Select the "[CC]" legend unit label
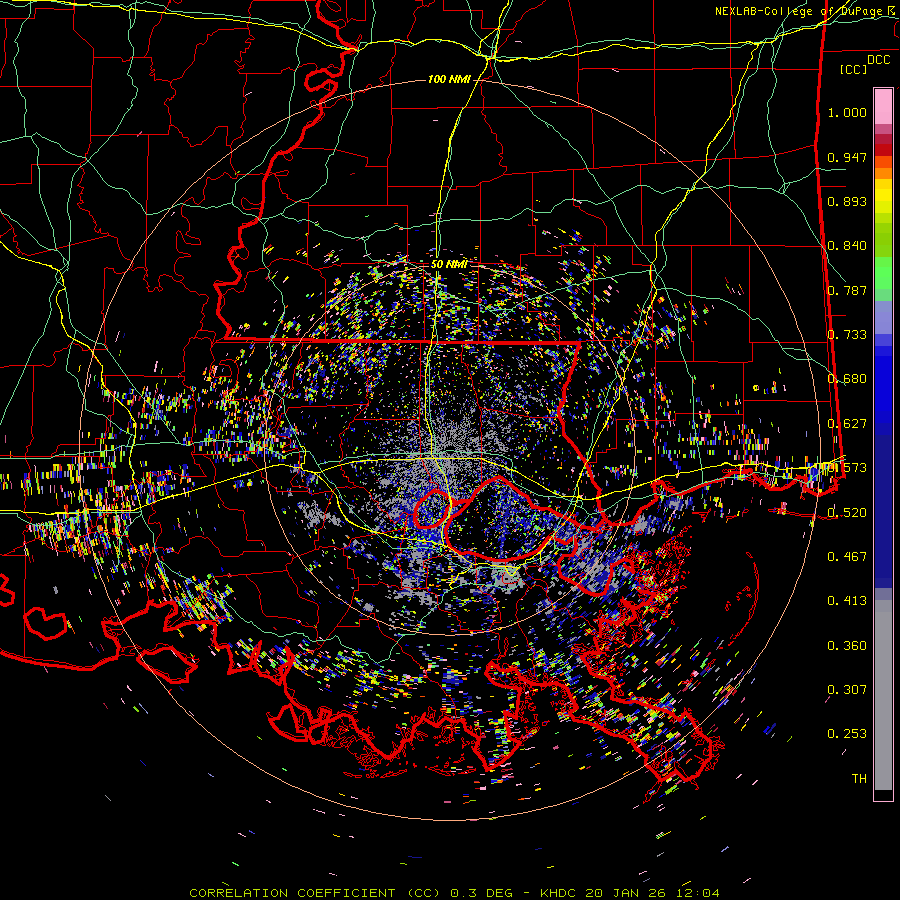 click(x=854, y=69)
